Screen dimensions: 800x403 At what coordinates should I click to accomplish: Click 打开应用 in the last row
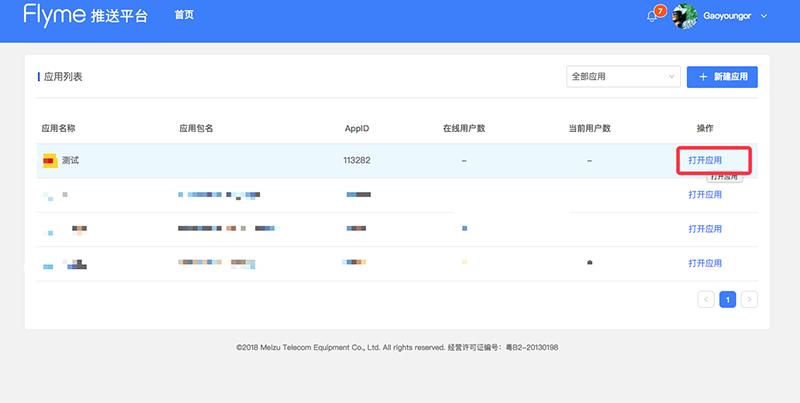pos(705,263)
